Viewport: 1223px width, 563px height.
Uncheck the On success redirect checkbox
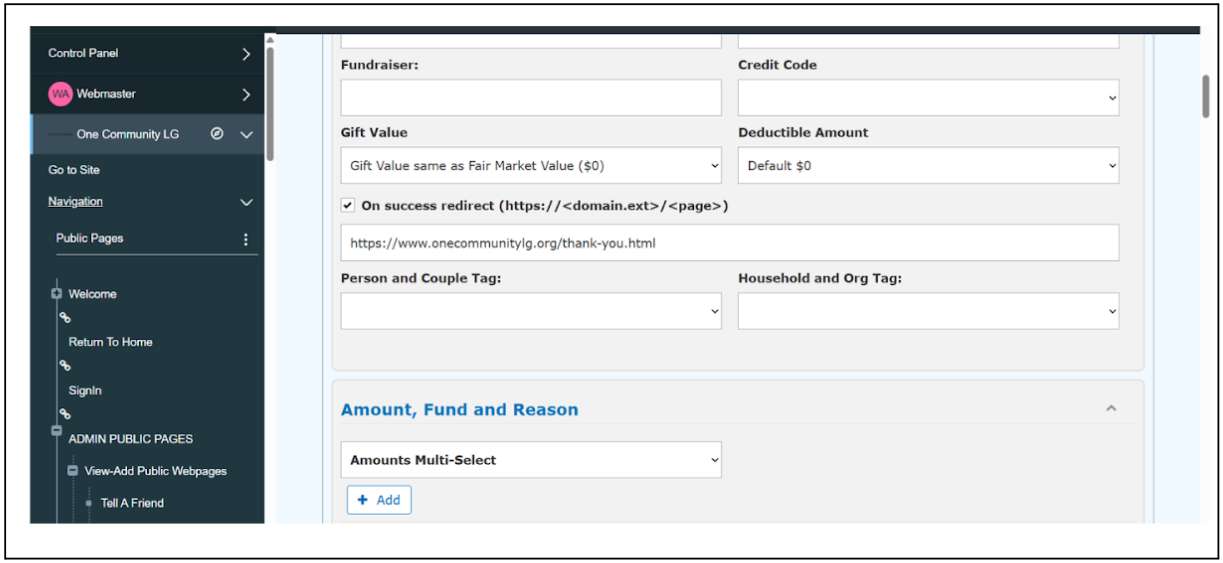coord(347,206)
